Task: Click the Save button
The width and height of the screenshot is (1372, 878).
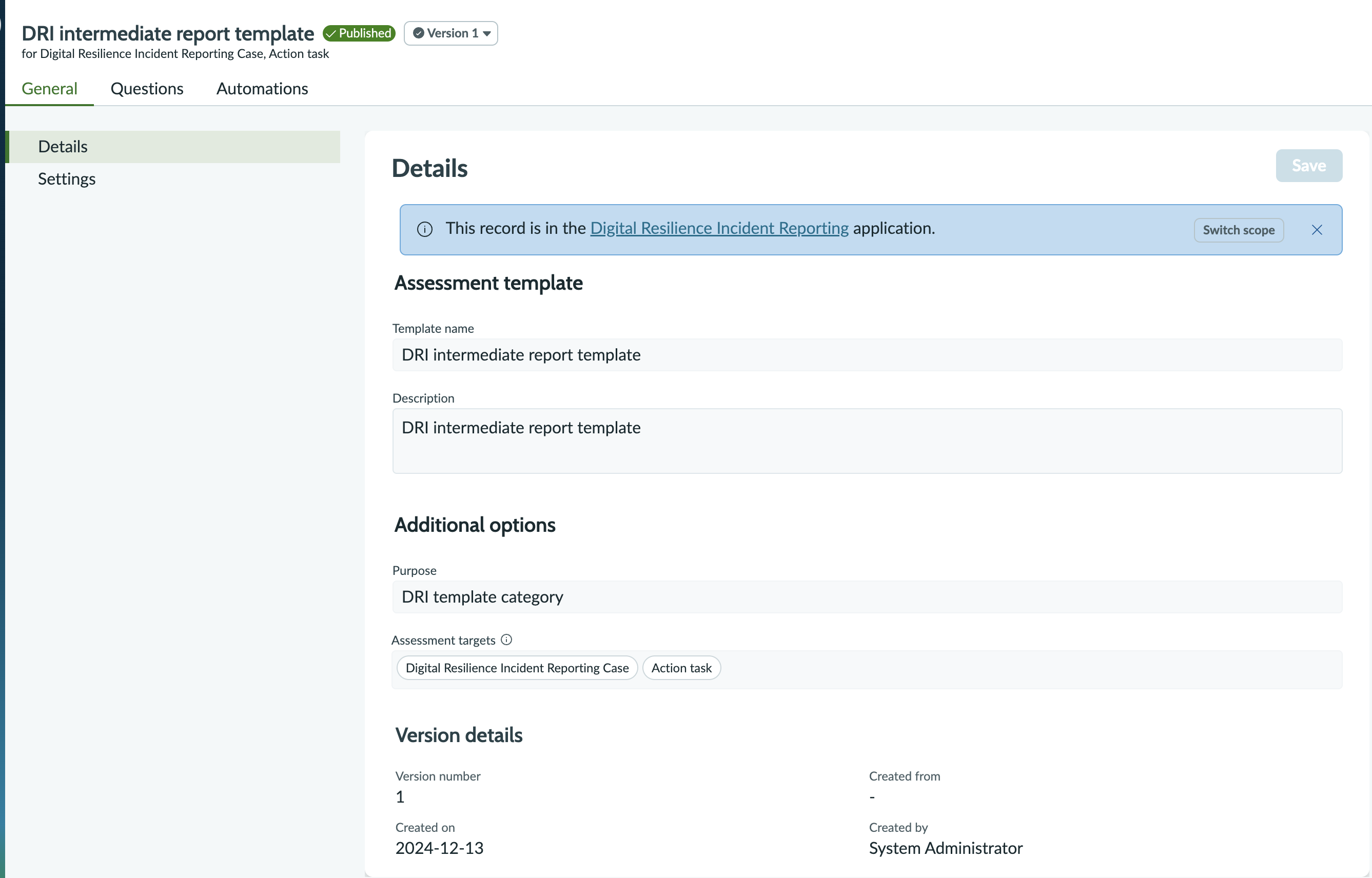Action: (1309, 165)
